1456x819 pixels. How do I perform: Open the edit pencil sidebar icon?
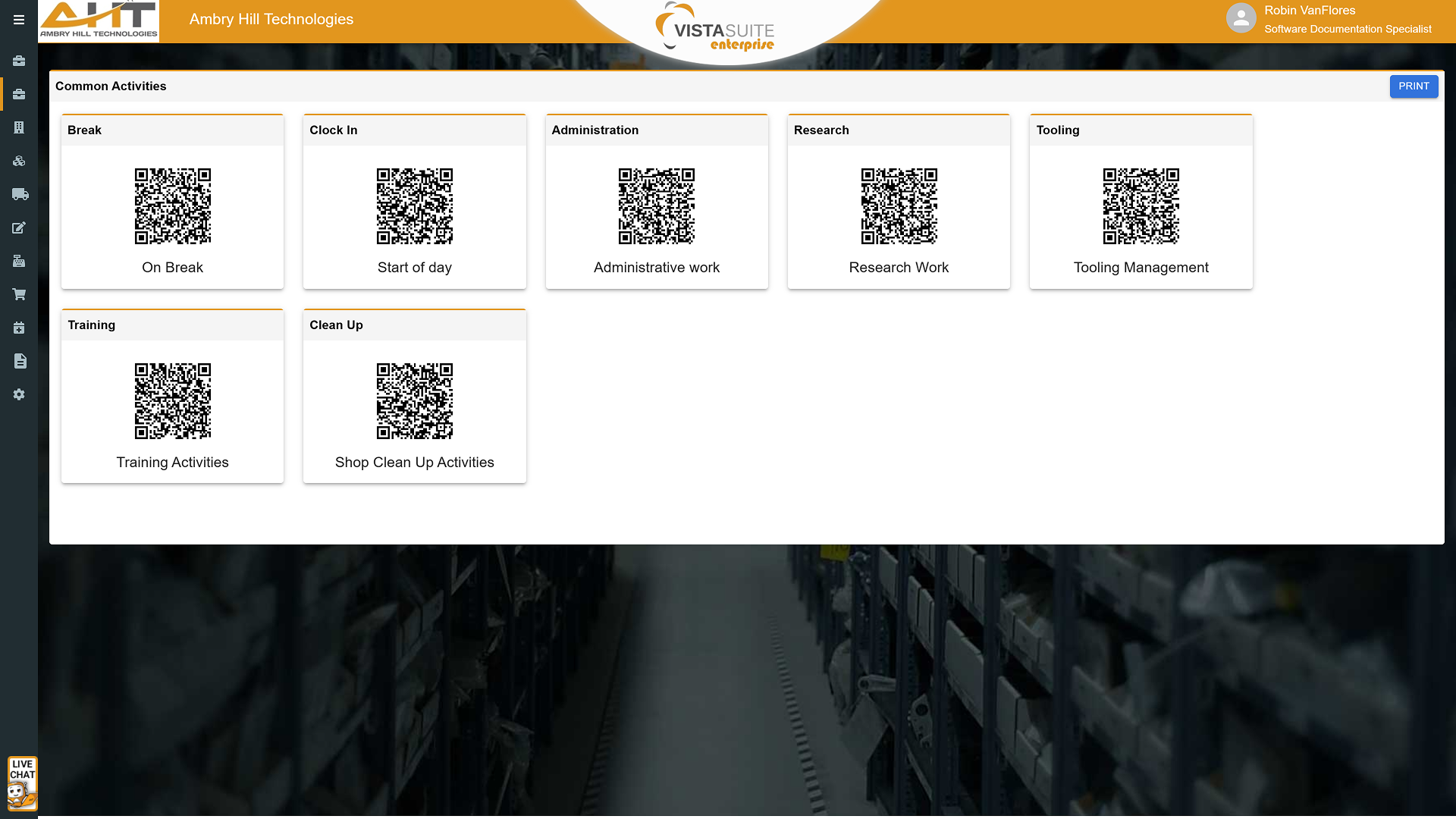19,227
